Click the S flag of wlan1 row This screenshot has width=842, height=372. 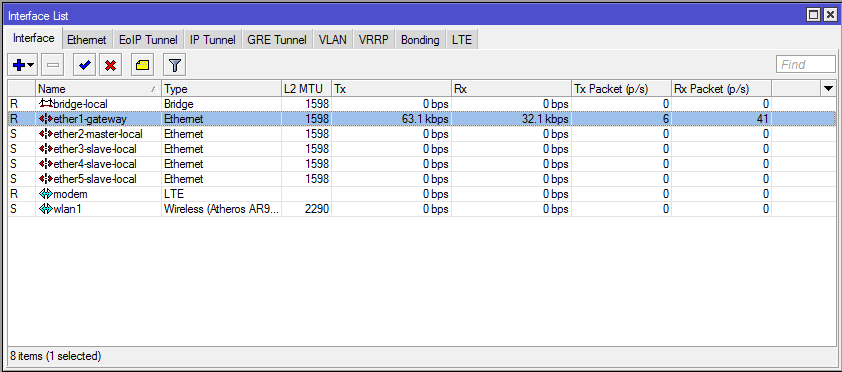pos(13,209)
